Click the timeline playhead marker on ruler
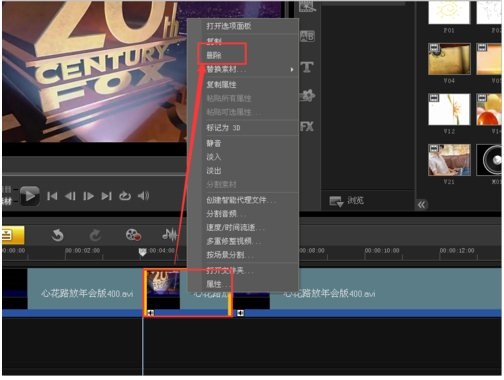This screenshot has height=380, width=504. 142,252
